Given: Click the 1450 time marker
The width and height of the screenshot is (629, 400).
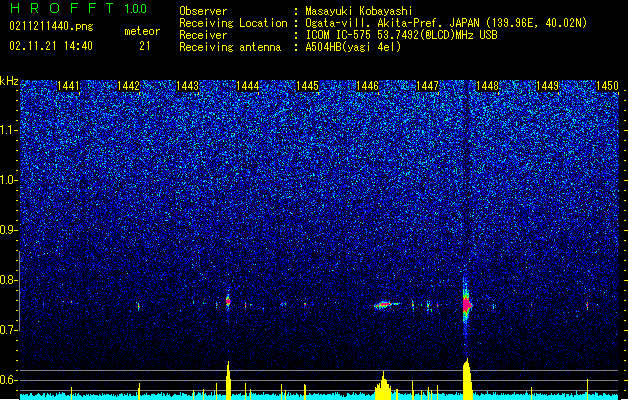Looking at the screenshot, I should click(x=607, y=86).
